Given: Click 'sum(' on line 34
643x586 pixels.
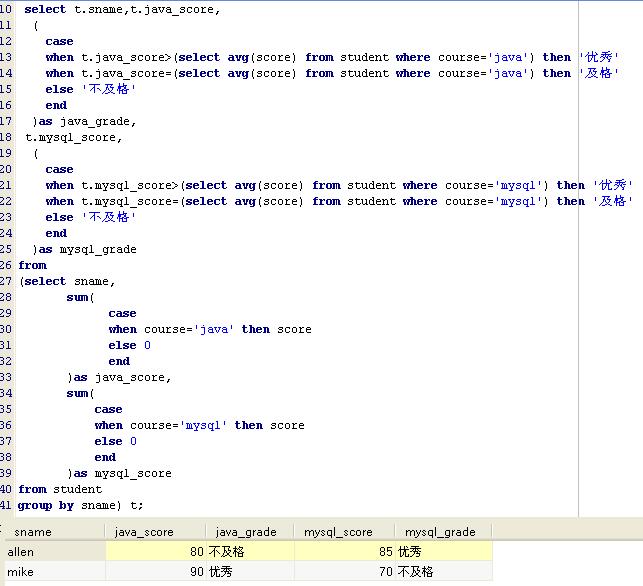Looking at the screenshot, I should (x=80, y=393).
